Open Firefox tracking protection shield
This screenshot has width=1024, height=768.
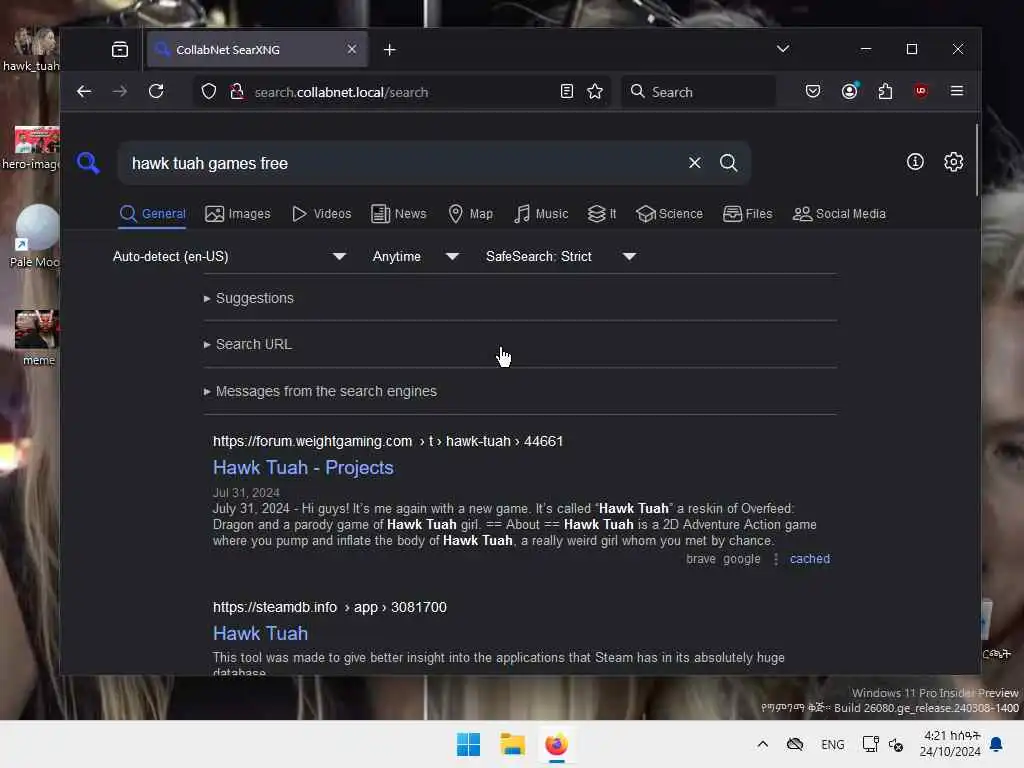(x=208, y=91)
